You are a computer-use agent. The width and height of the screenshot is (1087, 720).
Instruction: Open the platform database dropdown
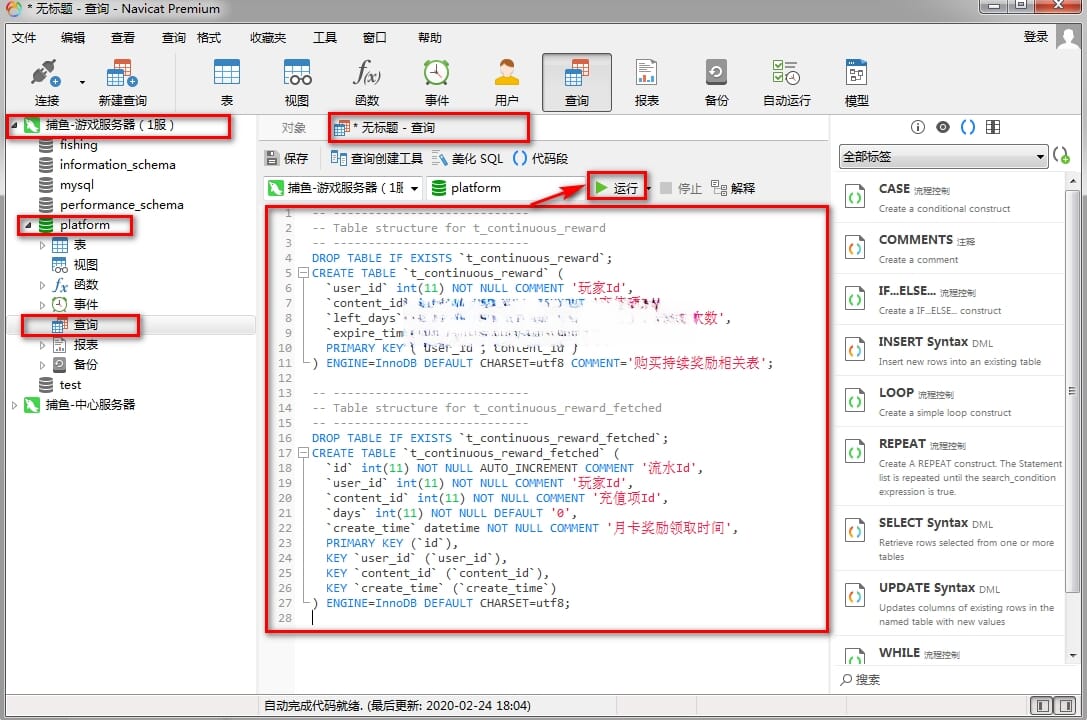[505, 188]
